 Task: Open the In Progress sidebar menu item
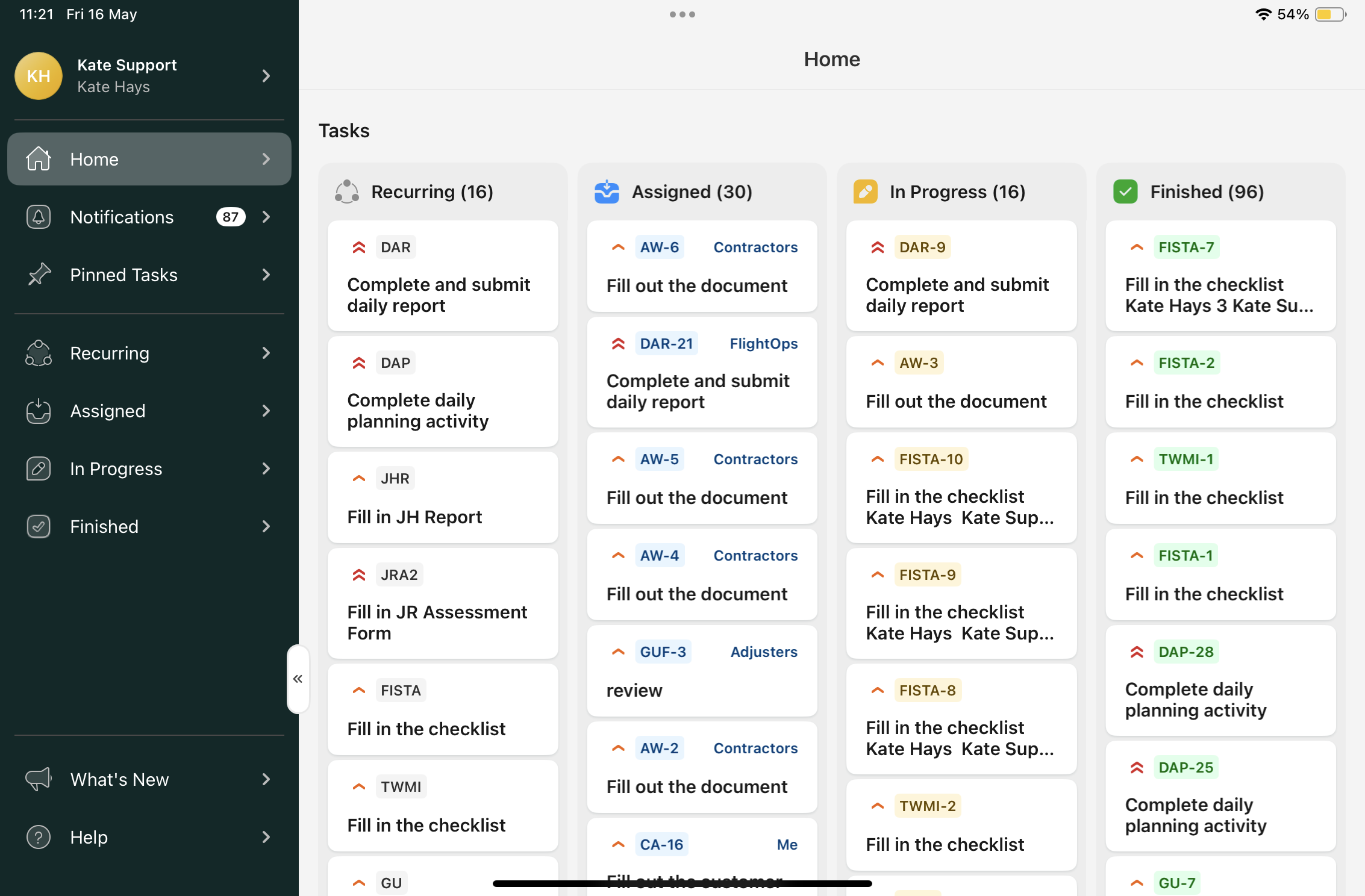point(116,469)
